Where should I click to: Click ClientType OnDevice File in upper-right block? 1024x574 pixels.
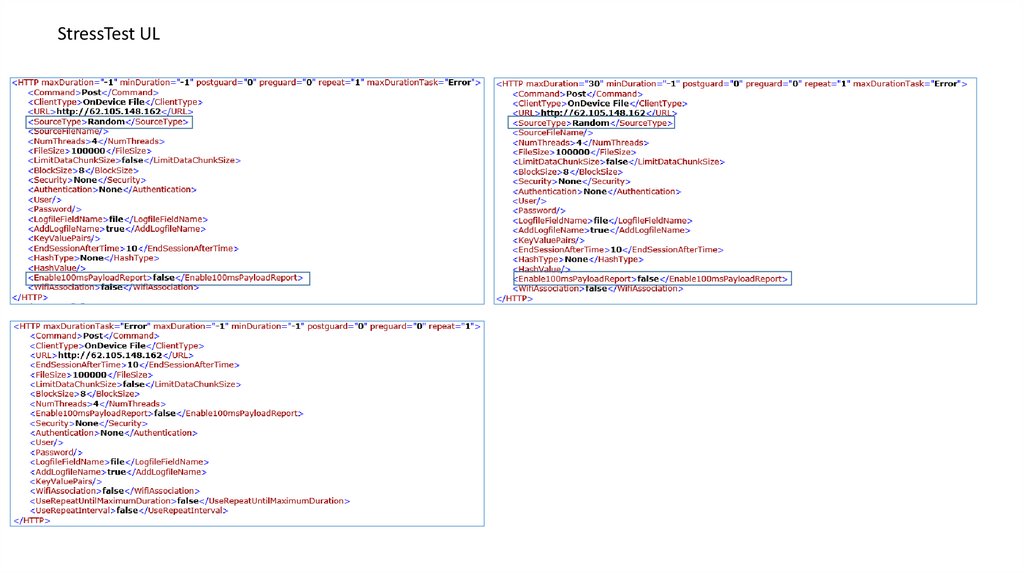click(x=600, y=104)
